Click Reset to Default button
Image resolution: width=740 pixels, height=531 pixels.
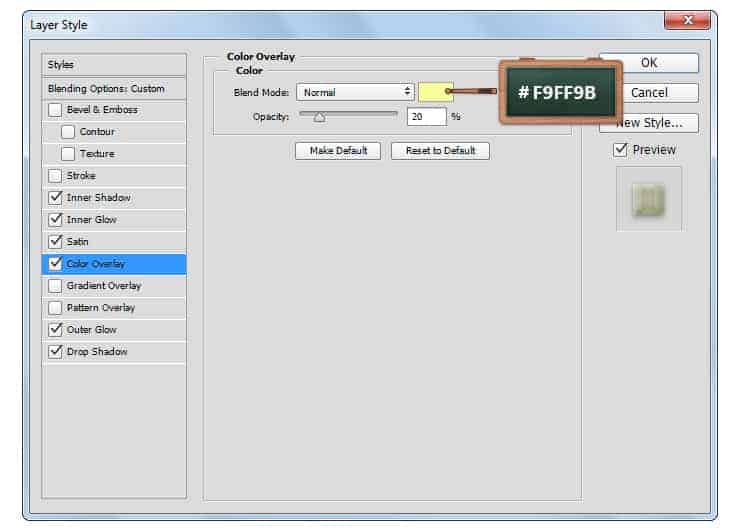(x=440, y=151)
